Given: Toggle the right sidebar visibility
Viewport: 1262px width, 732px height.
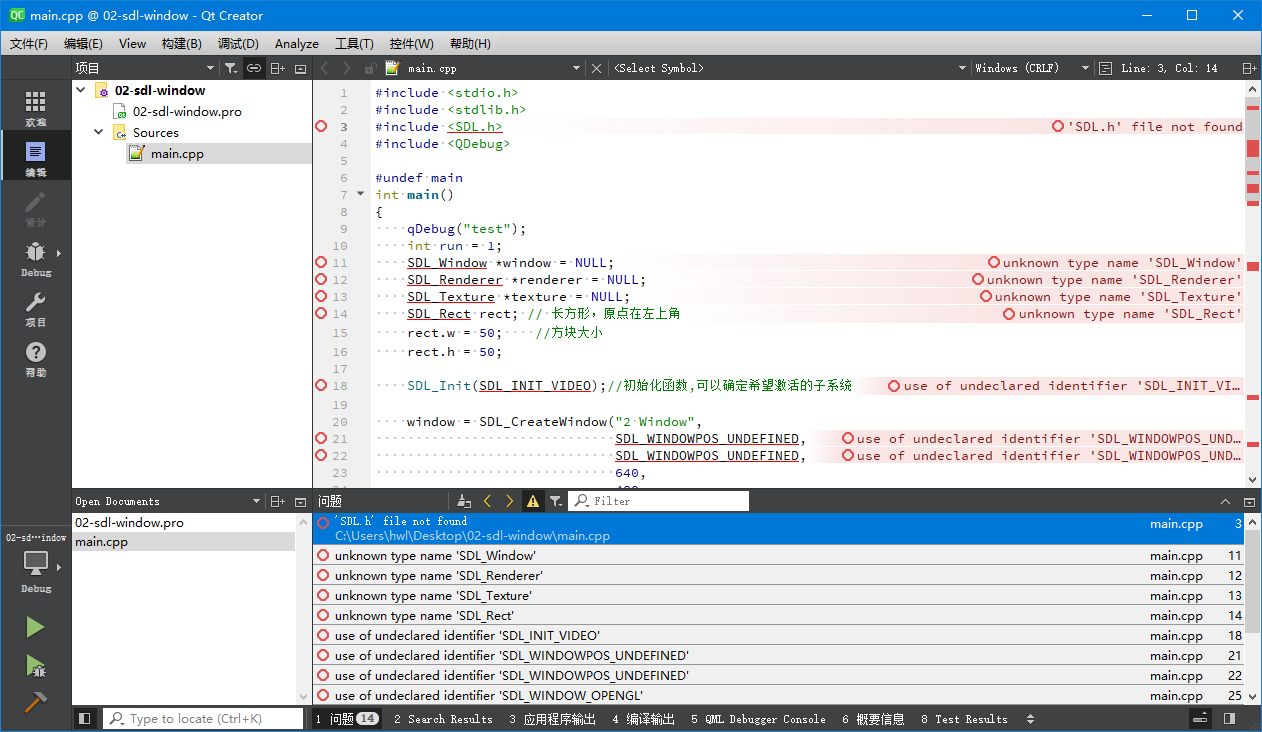Looking at the screenshot, I should tap(1229, 719).
